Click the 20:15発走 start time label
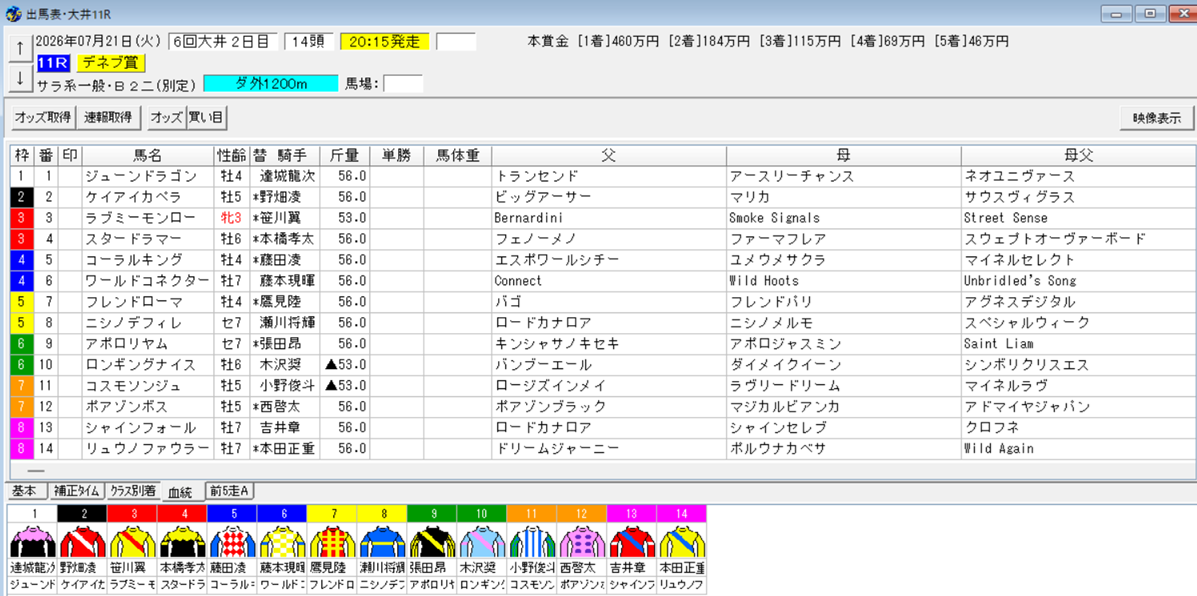The height and width of the screenshot is (596, 1197). pos(385,41)
